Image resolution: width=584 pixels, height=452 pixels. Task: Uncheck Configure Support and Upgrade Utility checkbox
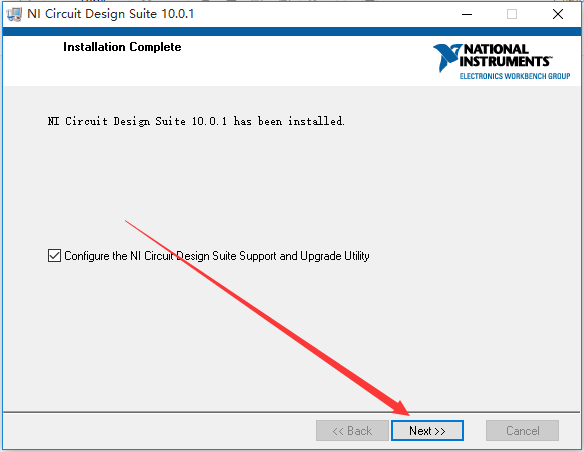[54, 256]
